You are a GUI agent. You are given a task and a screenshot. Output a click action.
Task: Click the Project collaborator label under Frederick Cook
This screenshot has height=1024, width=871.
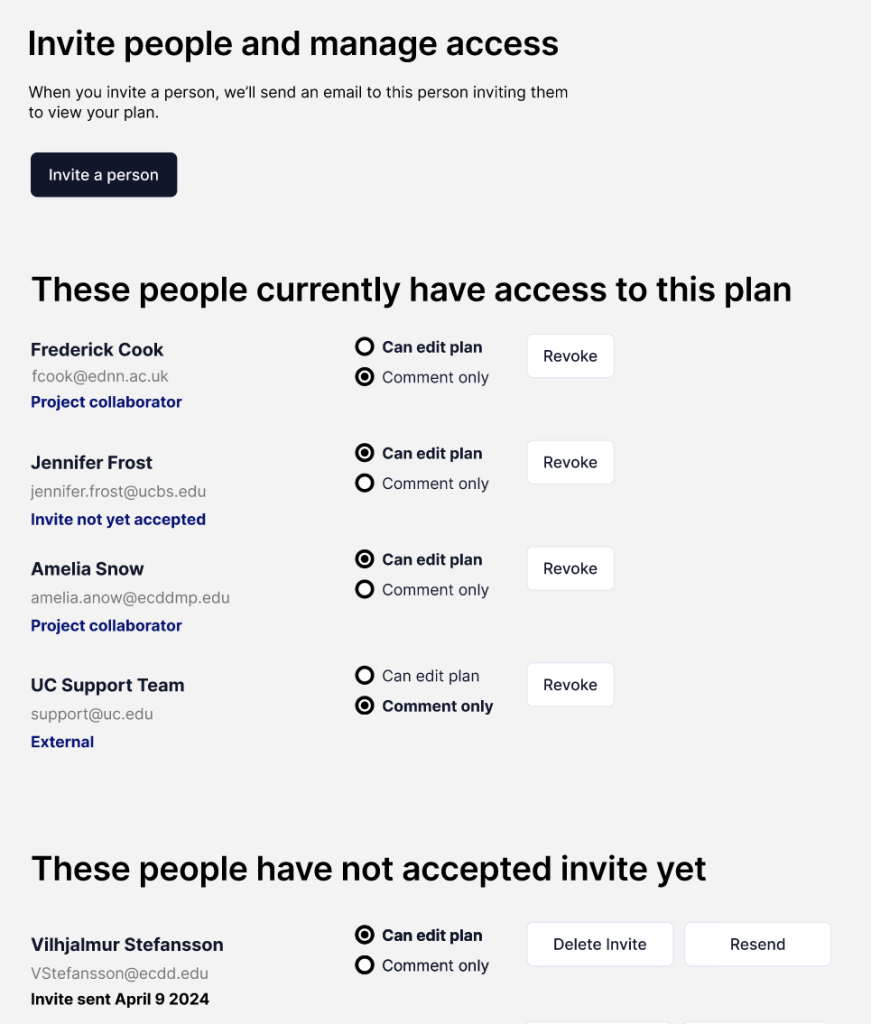106,402
